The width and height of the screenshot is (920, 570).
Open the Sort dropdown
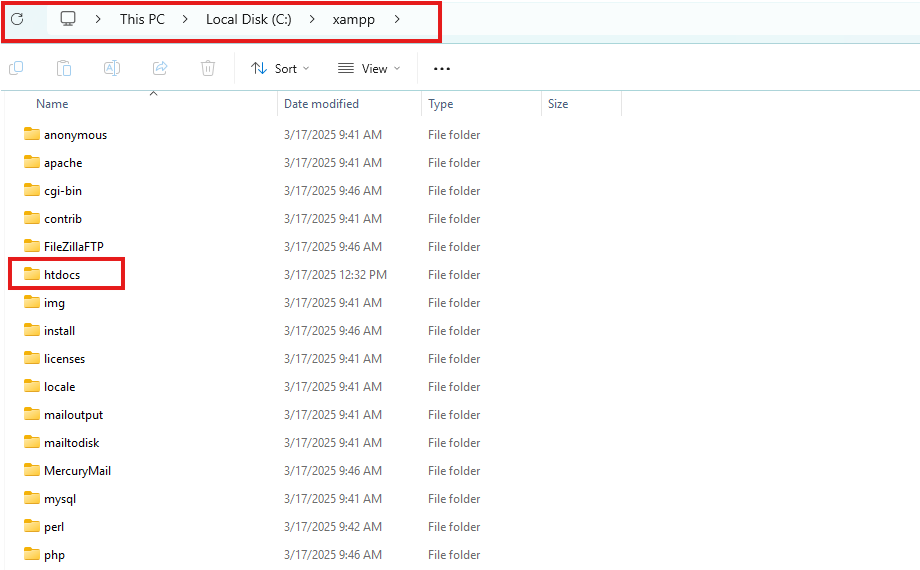coord(280,69)
